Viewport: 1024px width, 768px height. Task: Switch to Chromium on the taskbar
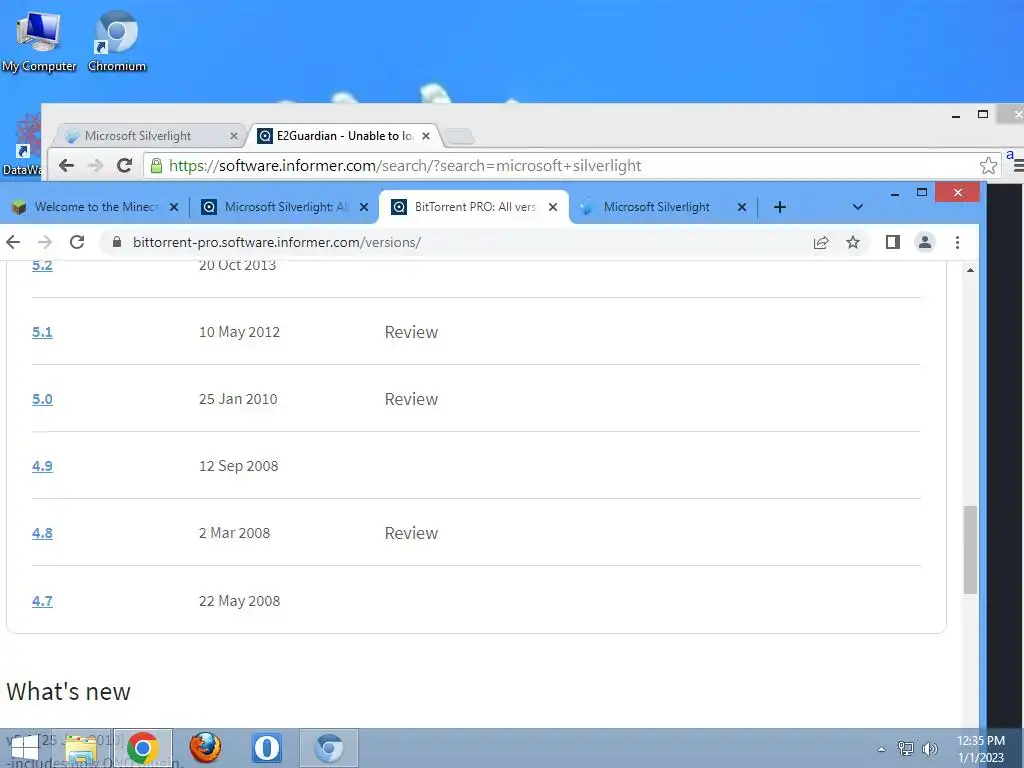[x=328, y=748]
